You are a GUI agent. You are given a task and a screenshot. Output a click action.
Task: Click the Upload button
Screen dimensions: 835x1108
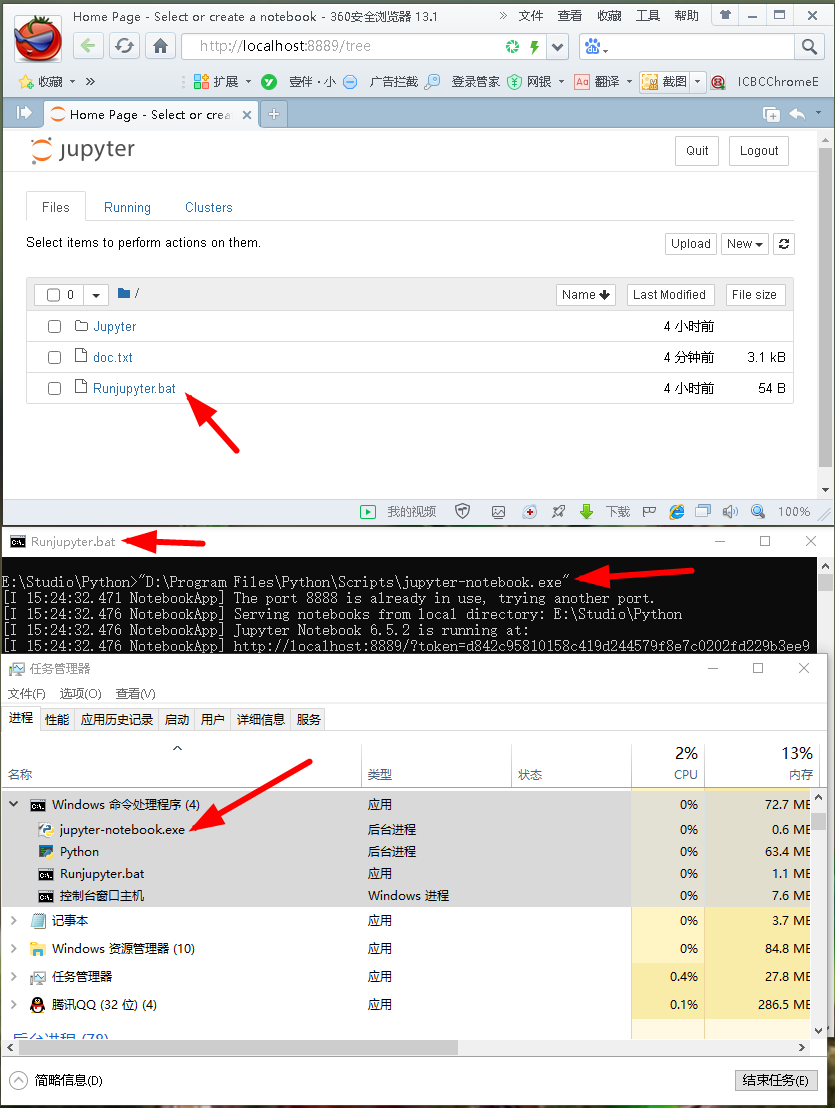click(x=690, y=244)
